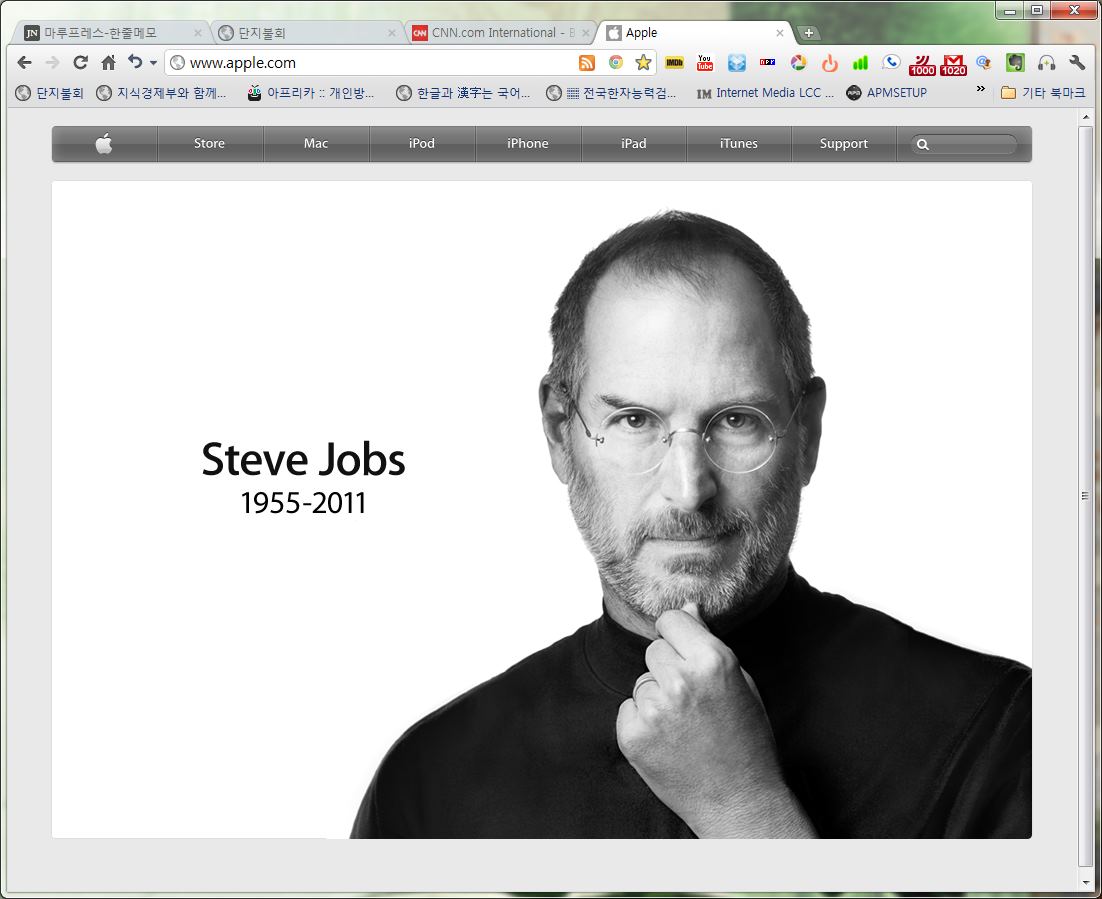Click the Chrome logo icon in address bar
Screen dimensions: 1102x899
tap(616, 63)
